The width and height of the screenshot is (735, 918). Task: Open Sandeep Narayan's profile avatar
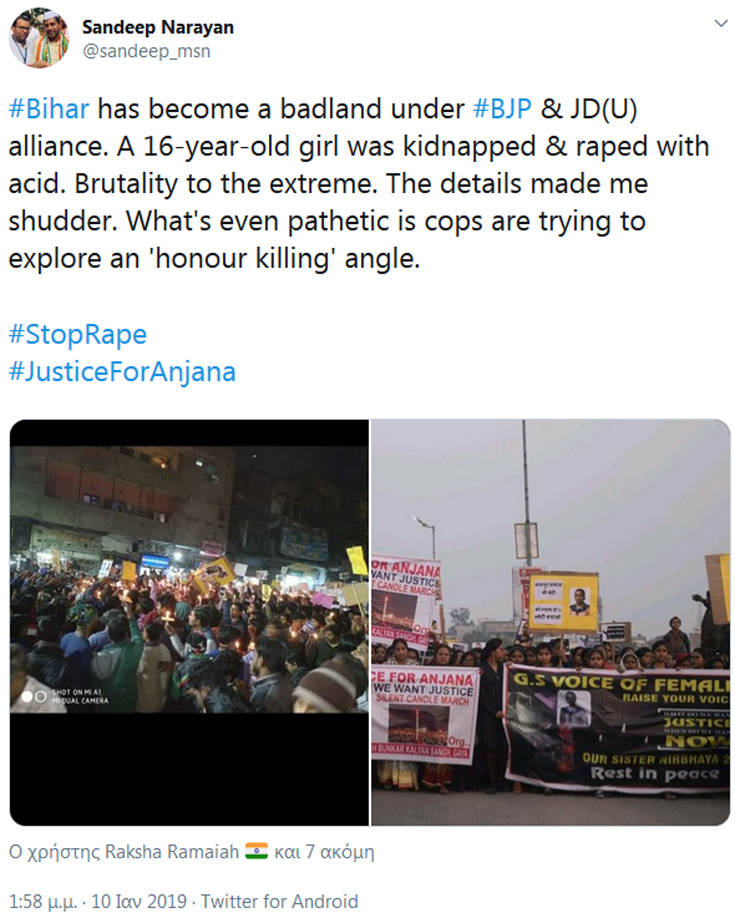click(39, 38)
